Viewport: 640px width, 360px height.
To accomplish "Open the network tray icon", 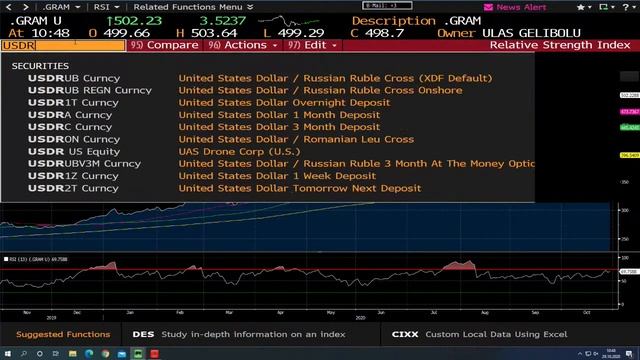I will 588,354.
